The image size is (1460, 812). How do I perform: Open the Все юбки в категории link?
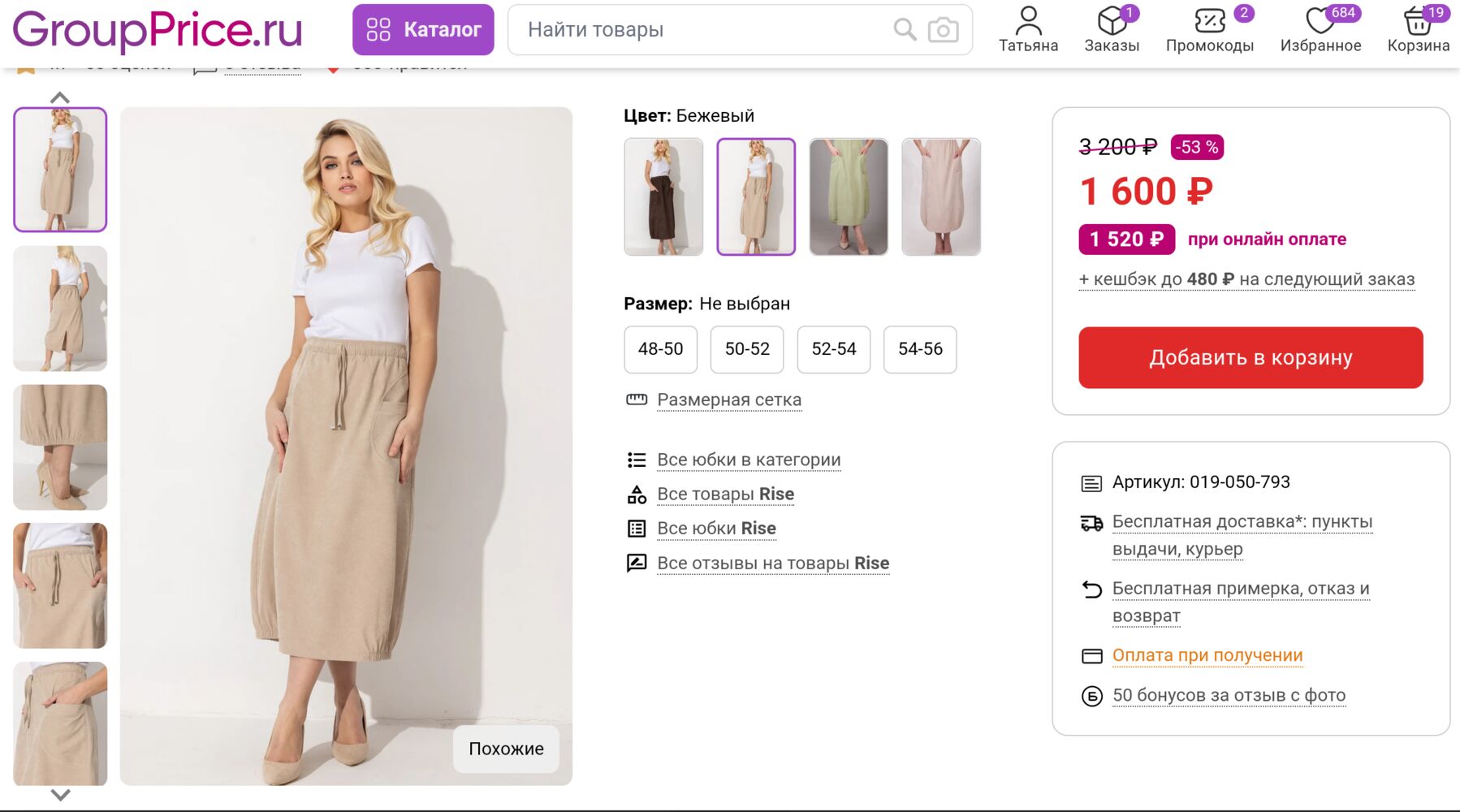749,460
